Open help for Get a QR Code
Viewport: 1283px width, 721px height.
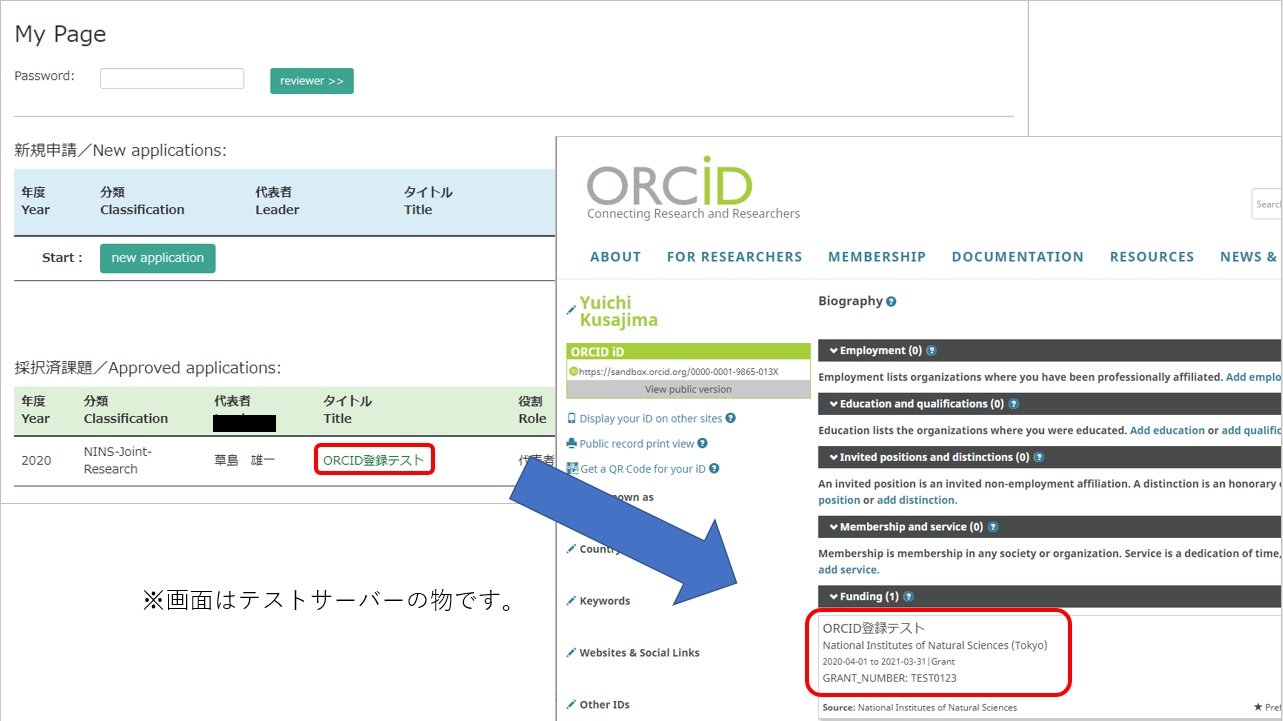(714, 469)
